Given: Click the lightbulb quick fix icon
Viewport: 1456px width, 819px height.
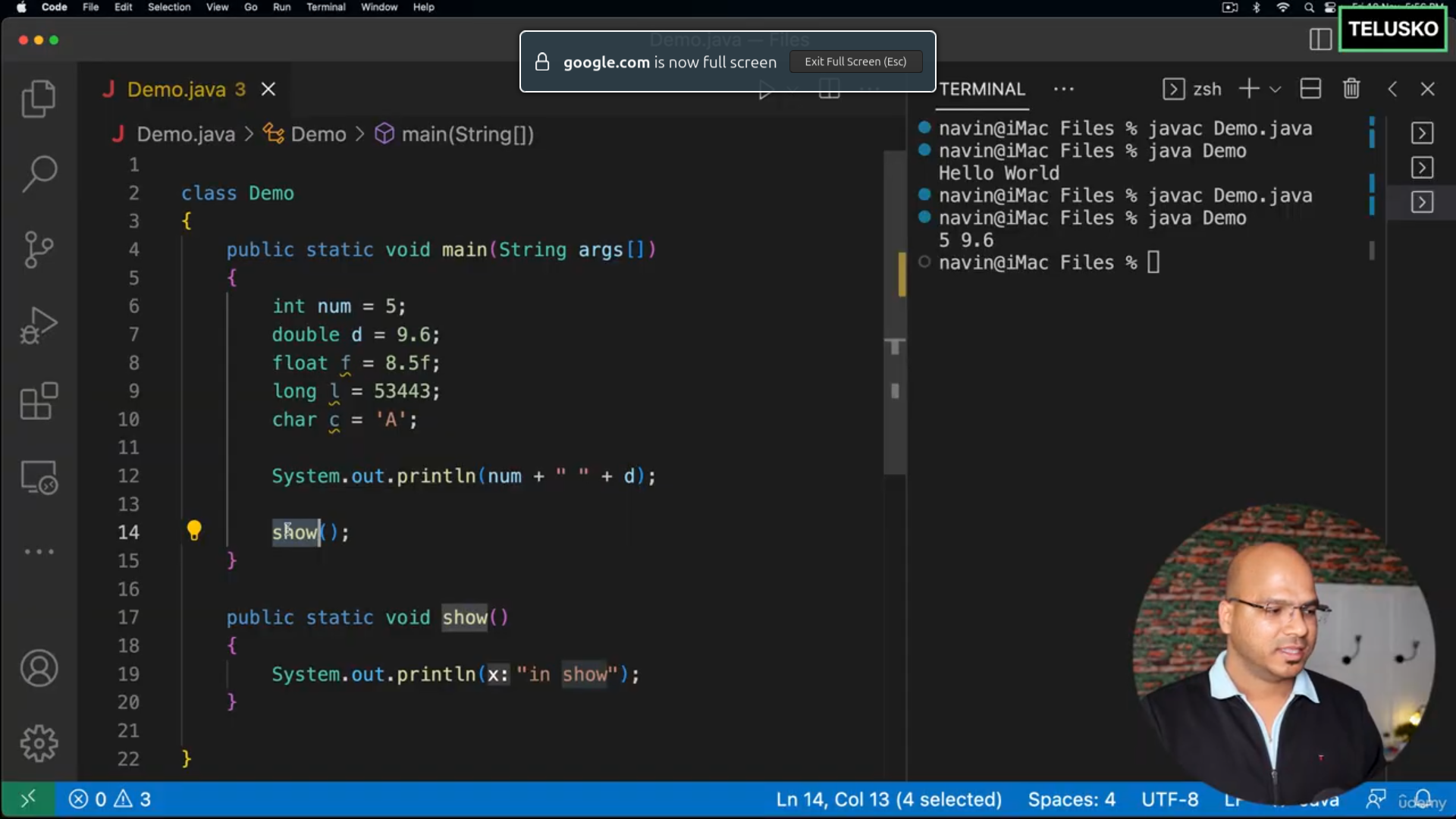Looking at the screenshot, I should (x=194, y=531).
